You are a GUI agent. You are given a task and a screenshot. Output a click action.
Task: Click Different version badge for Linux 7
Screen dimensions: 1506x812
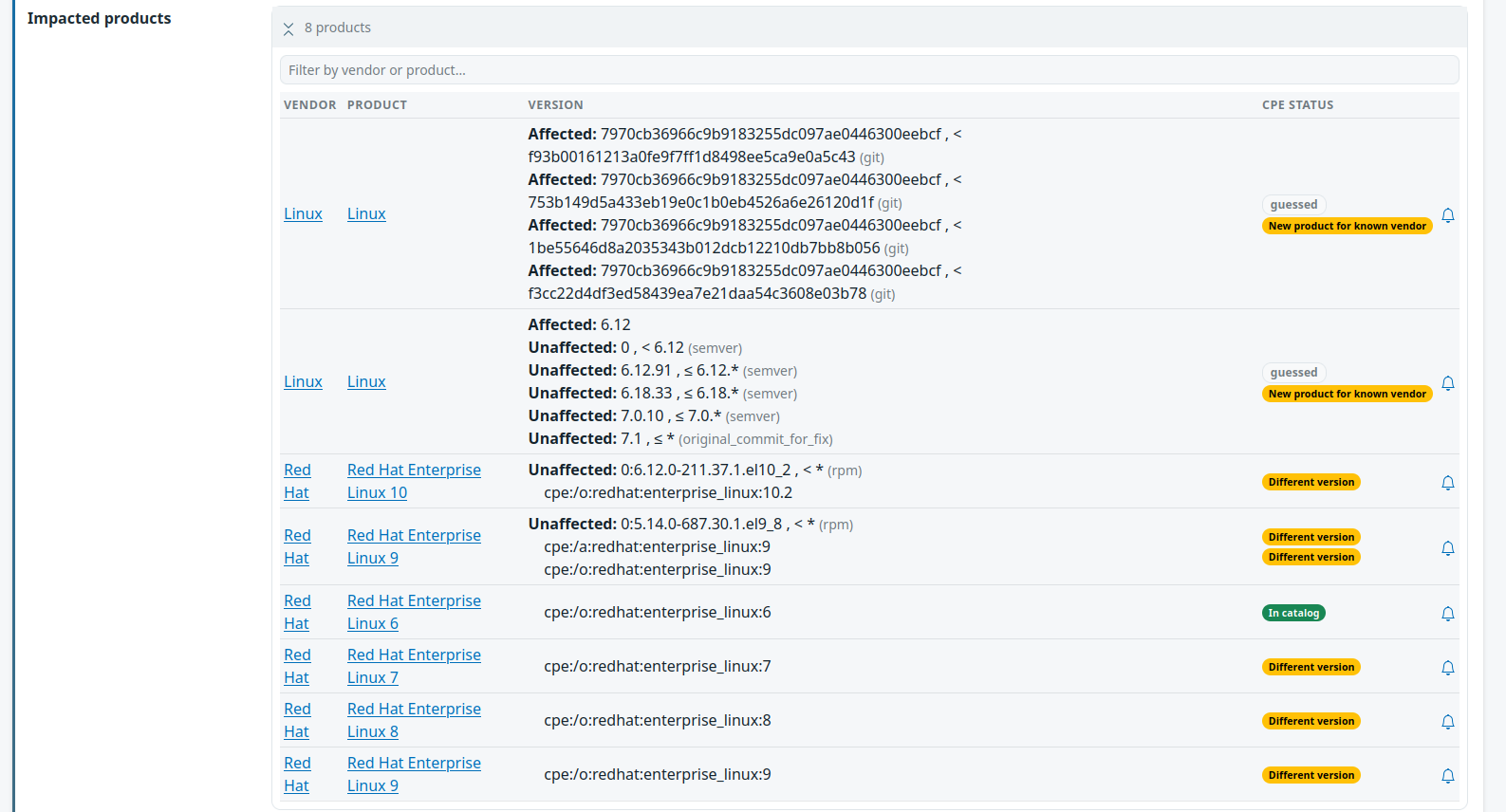[1311, 667]
